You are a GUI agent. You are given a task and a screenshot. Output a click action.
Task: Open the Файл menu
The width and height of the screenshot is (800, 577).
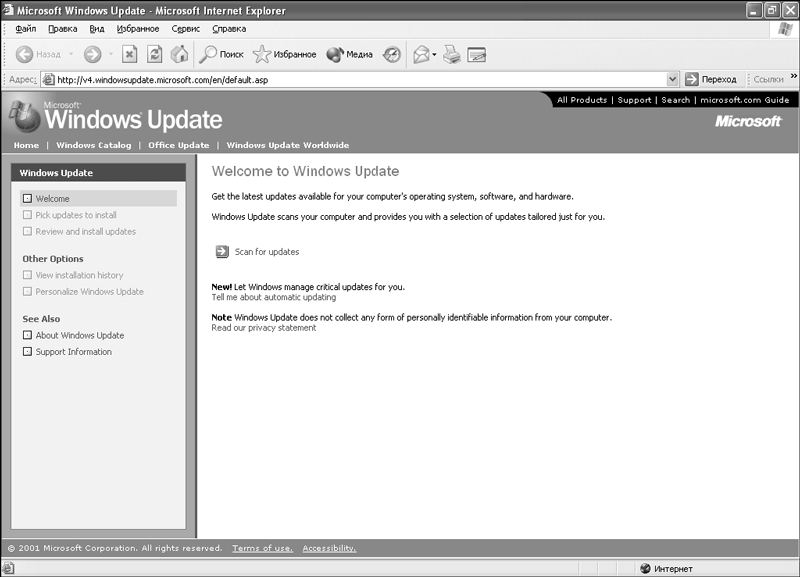(x=26, y=29)
